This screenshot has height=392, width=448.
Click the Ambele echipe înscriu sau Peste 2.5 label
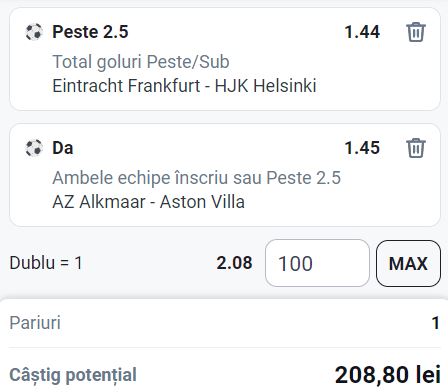[197, 178]
